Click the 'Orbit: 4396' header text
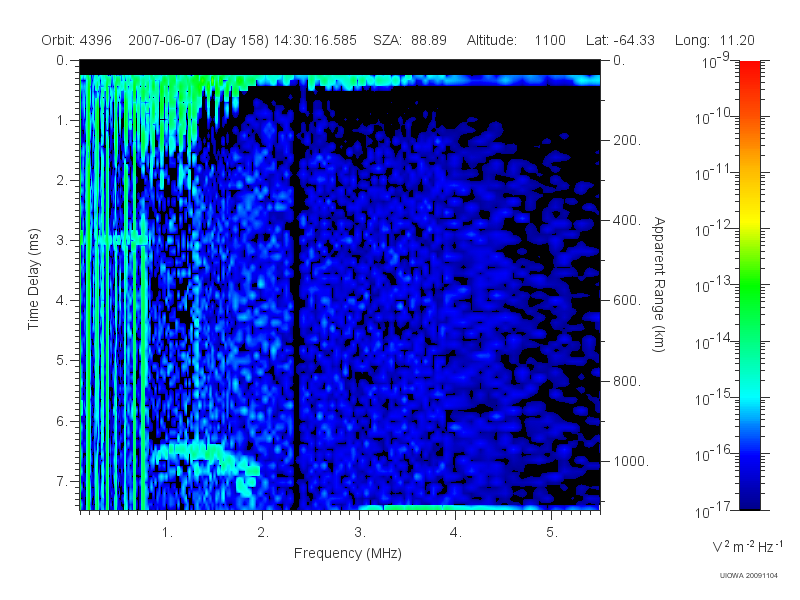The height and width of the screenshot is (600, 800). click(x=77, y=40)
